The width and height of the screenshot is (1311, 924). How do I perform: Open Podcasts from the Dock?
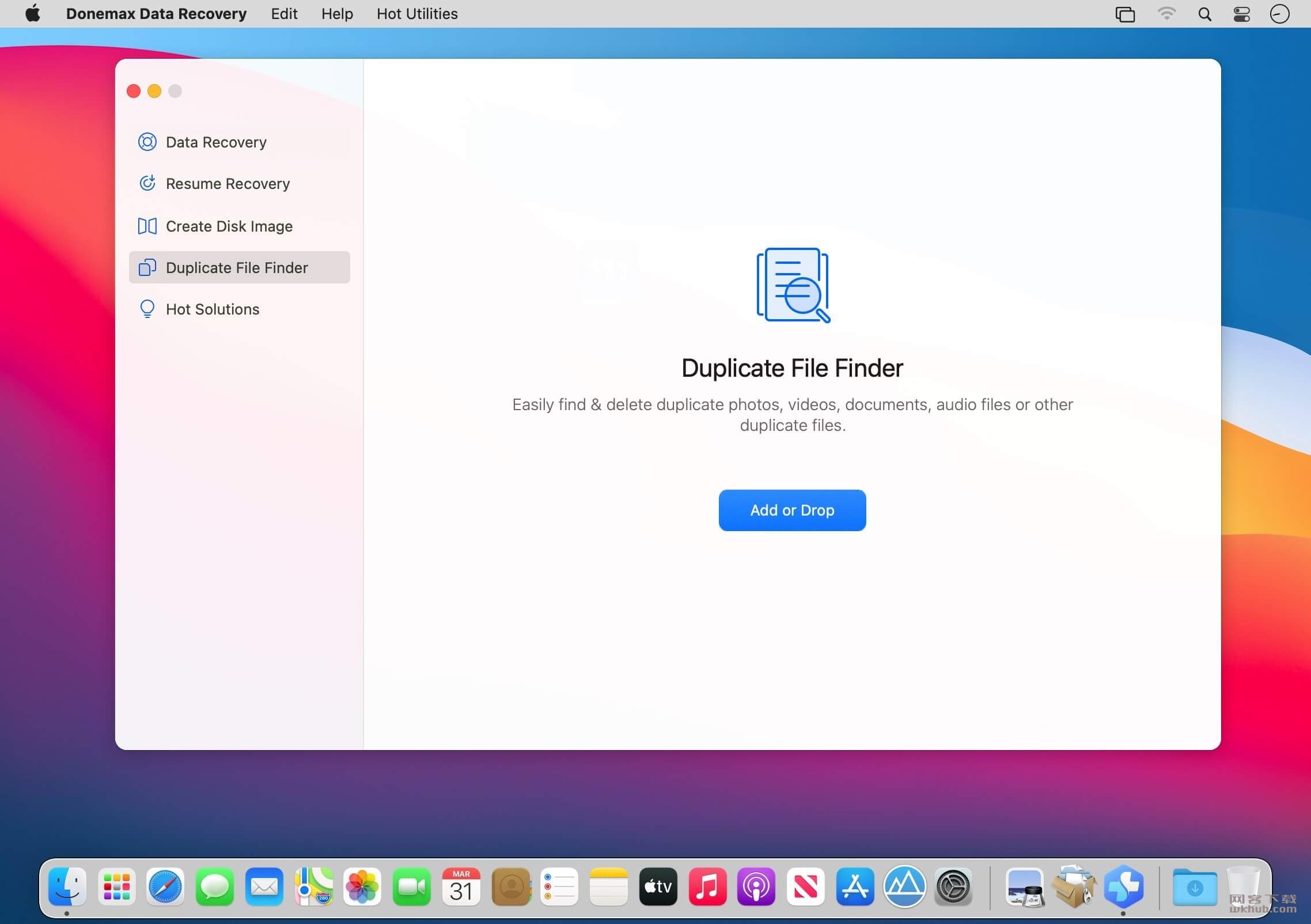tap(756, 887)
